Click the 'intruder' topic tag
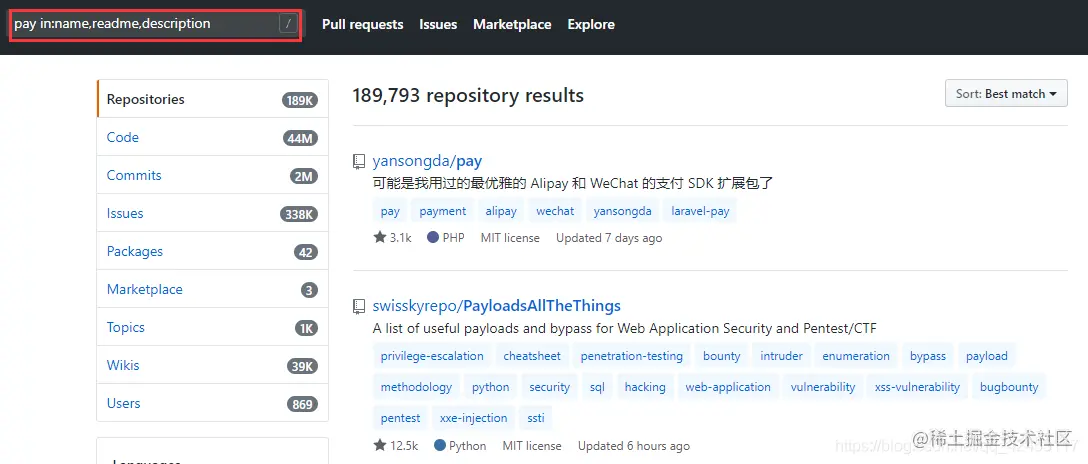 781,356
